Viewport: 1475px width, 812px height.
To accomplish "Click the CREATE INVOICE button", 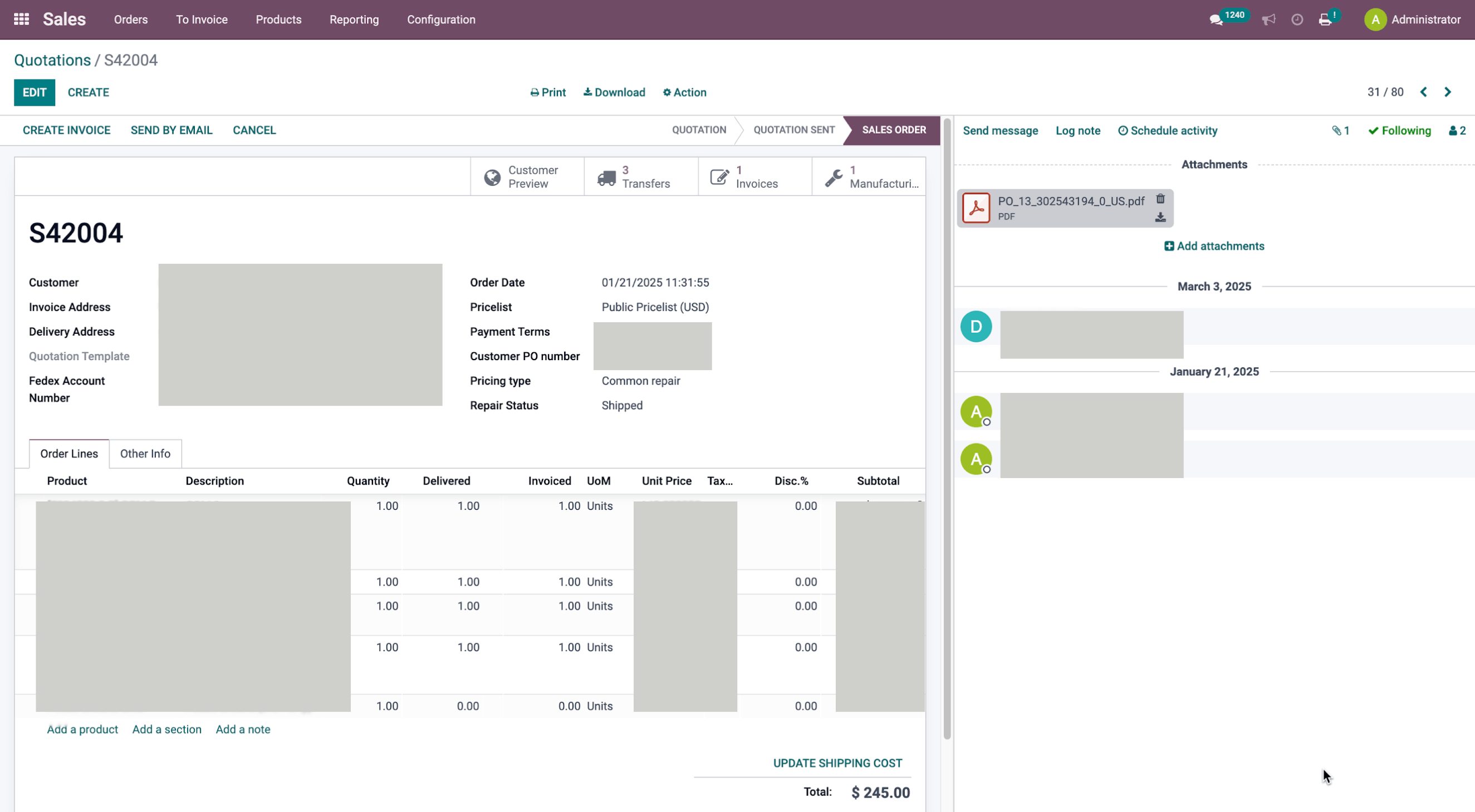I will pos(66,130).
